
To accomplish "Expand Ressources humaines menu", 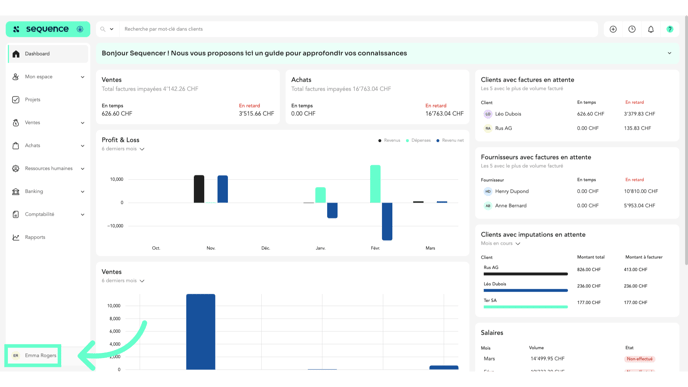I will [x=47, y=168].
